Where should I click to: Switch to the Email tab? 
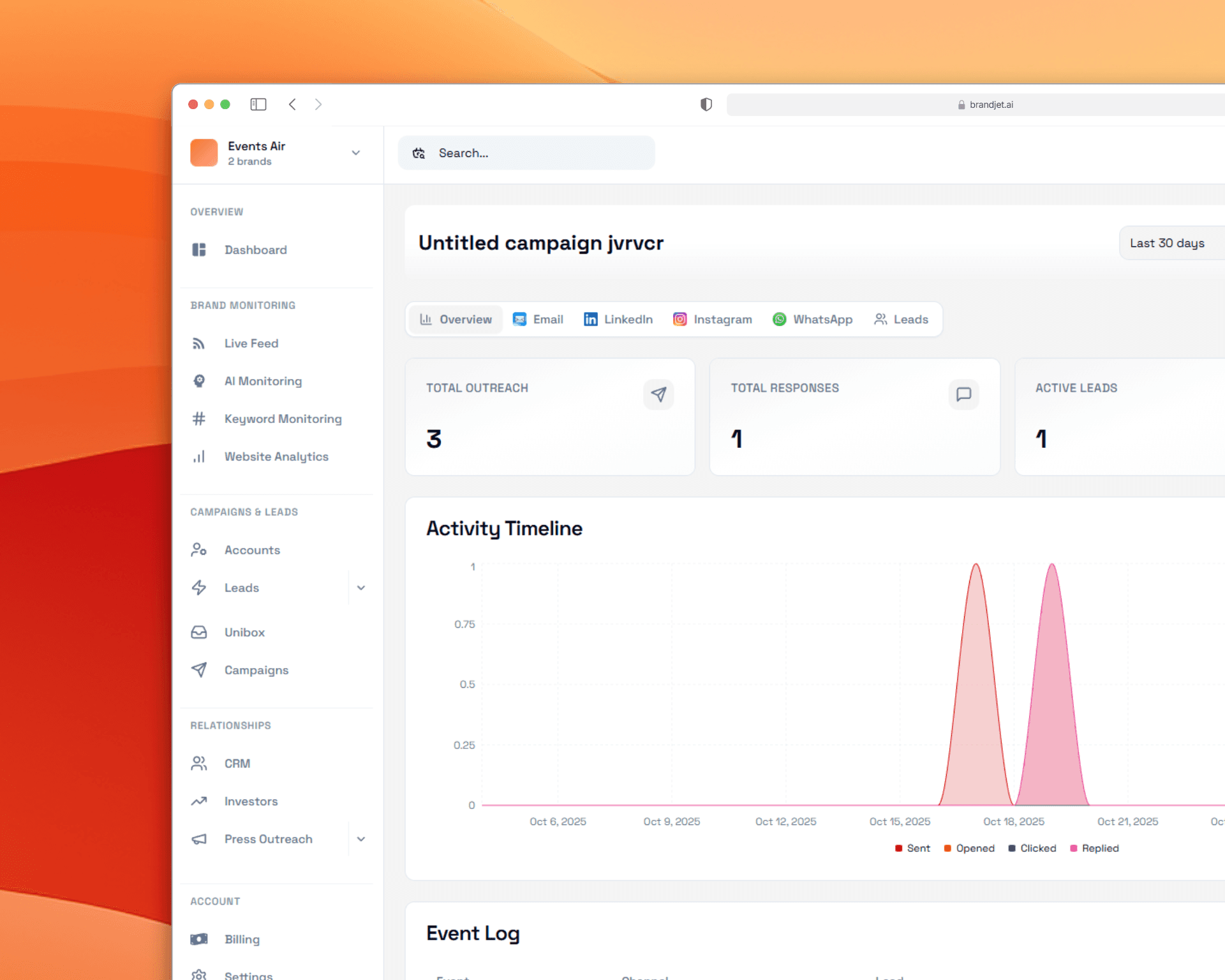pyautogui.click(x=538, y=319)
